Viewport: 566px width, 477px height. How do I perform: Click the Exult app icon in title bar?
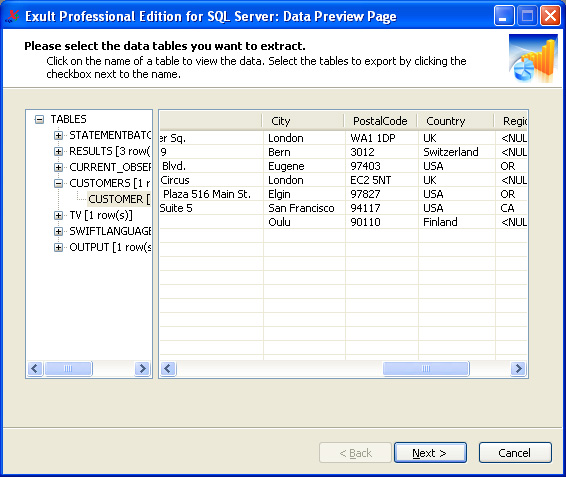click(x=13, y=16)
